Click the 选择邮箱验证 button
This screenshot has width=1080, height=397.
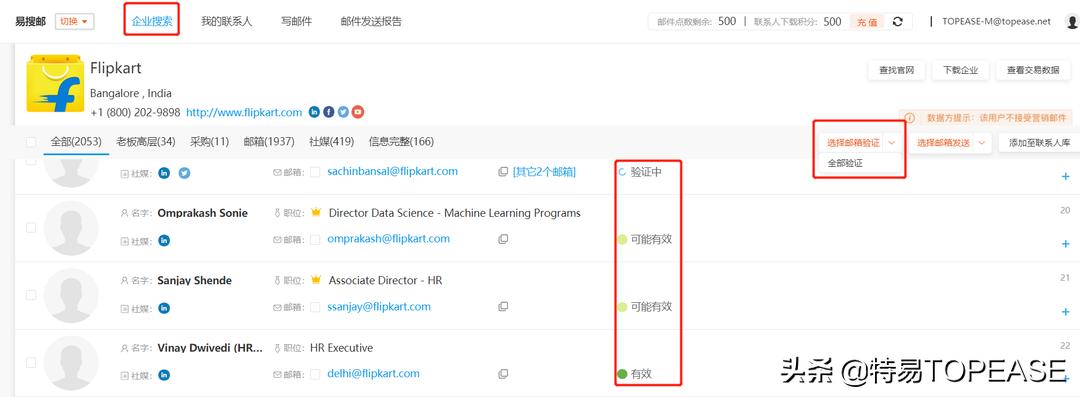[853, 143]
